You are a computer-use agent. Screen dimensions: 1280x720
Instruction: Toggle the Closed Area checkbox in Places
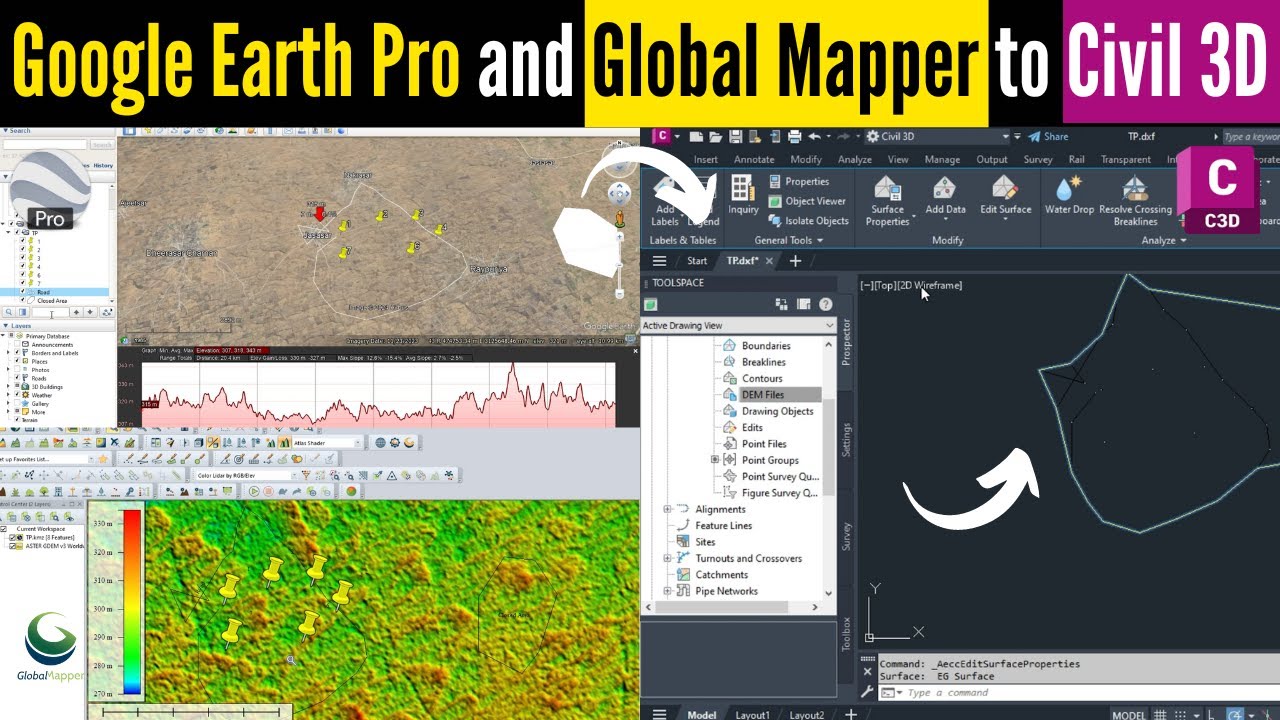tap(22, 300)
